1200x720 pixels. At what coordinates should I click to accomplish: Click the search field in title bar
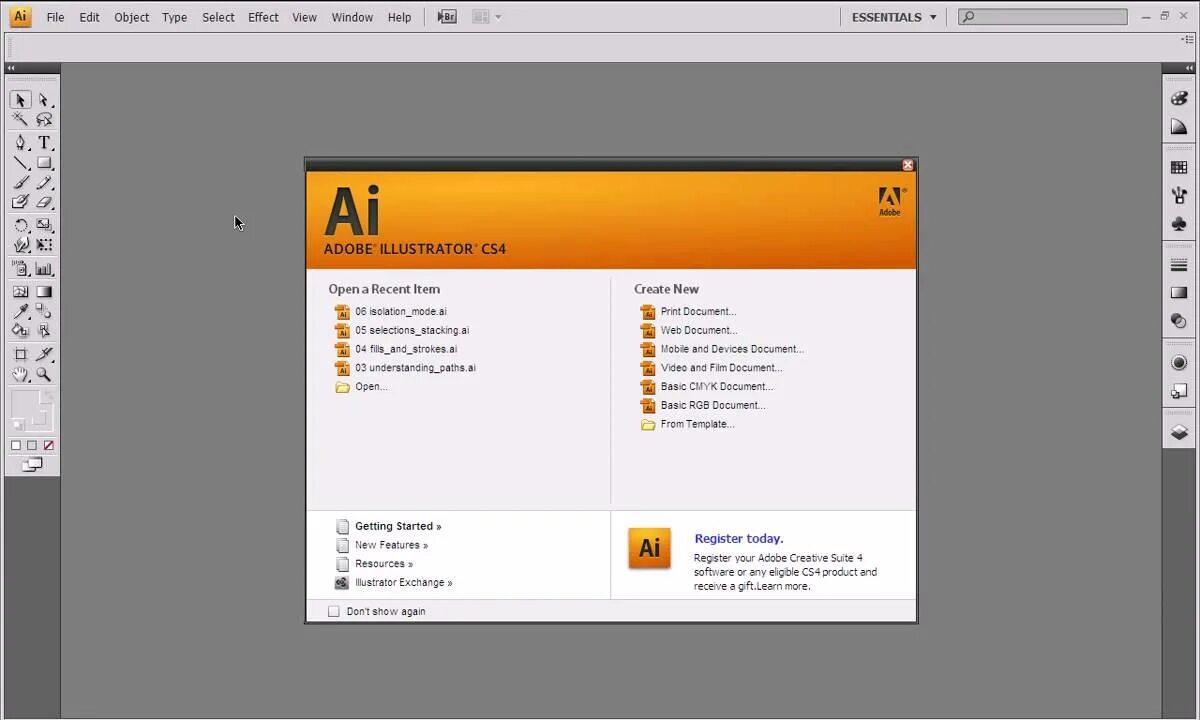coord(1043,17)
